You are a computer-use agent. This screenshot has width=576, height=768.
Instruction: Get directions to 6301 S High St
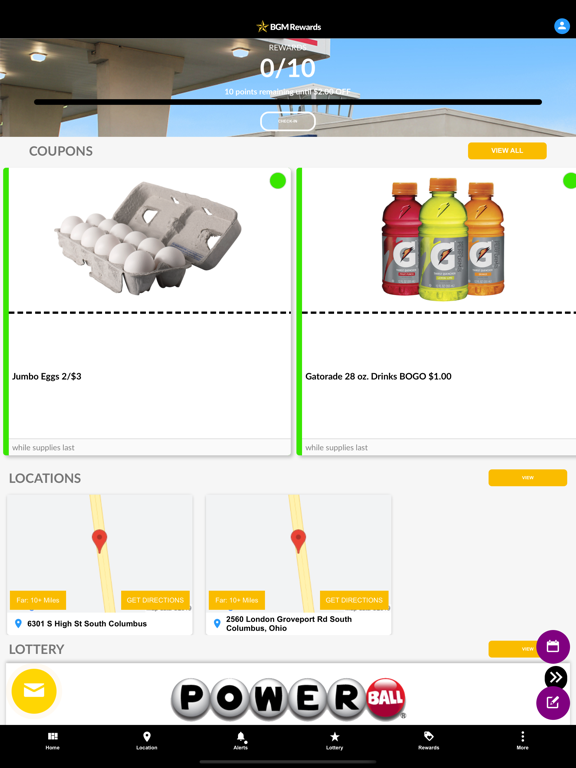(x=155, y=600)
